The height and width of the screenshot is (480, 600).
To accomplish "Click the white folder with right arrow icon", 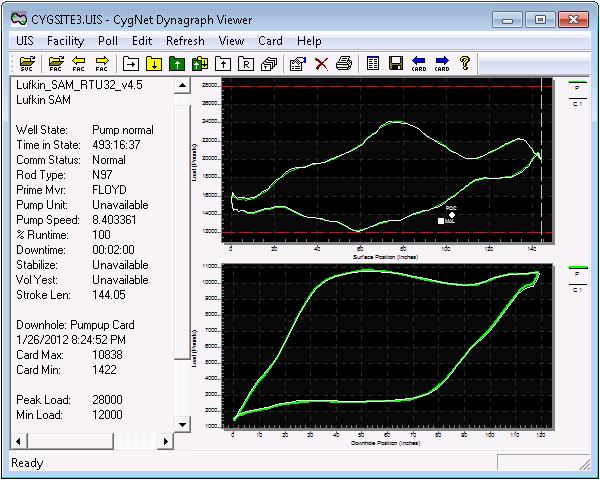I will coord(131,64).
